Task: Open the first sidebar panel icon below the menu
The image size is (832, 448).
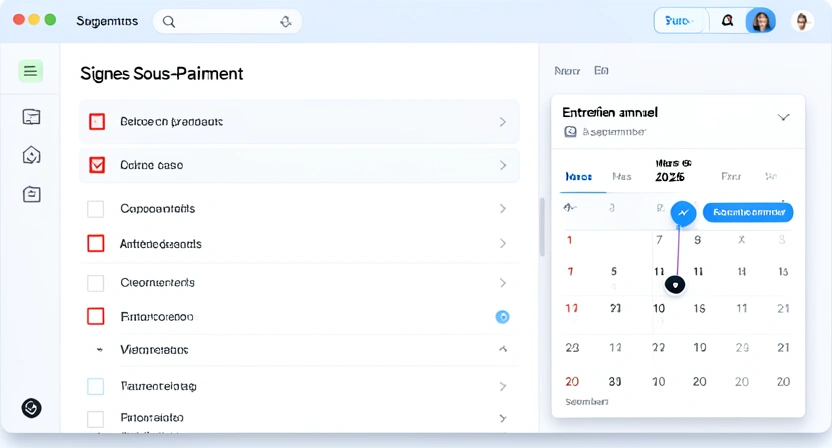Action: pyautogui.click(x=31, y=117)
